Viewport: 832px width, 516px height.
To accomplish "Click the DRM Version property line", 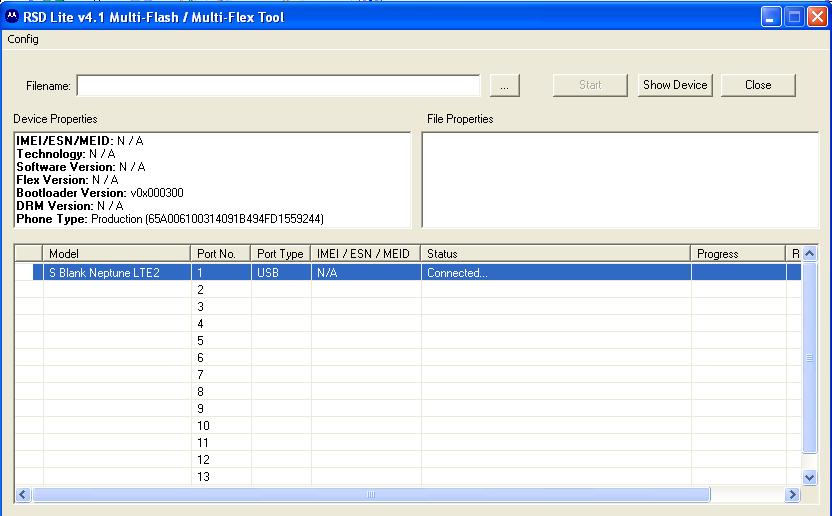I will tap(70, 205).
